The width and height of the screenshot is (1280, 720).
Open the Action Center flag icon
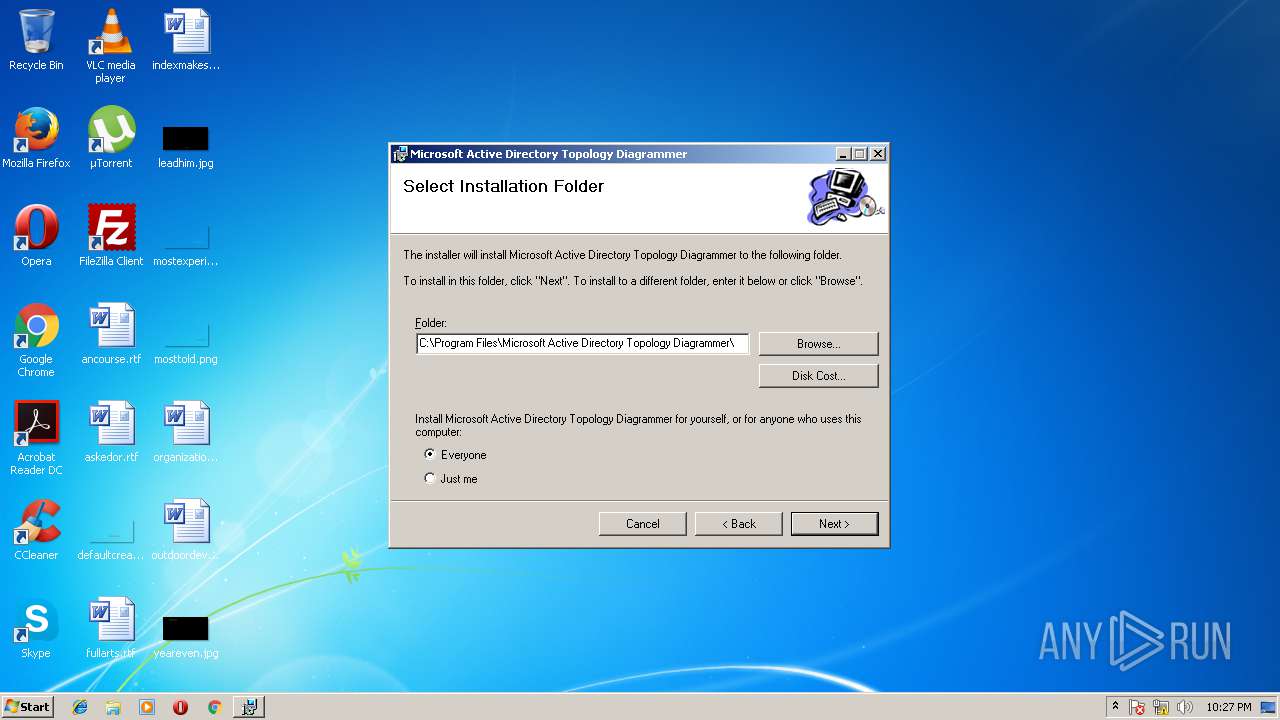1137,707
